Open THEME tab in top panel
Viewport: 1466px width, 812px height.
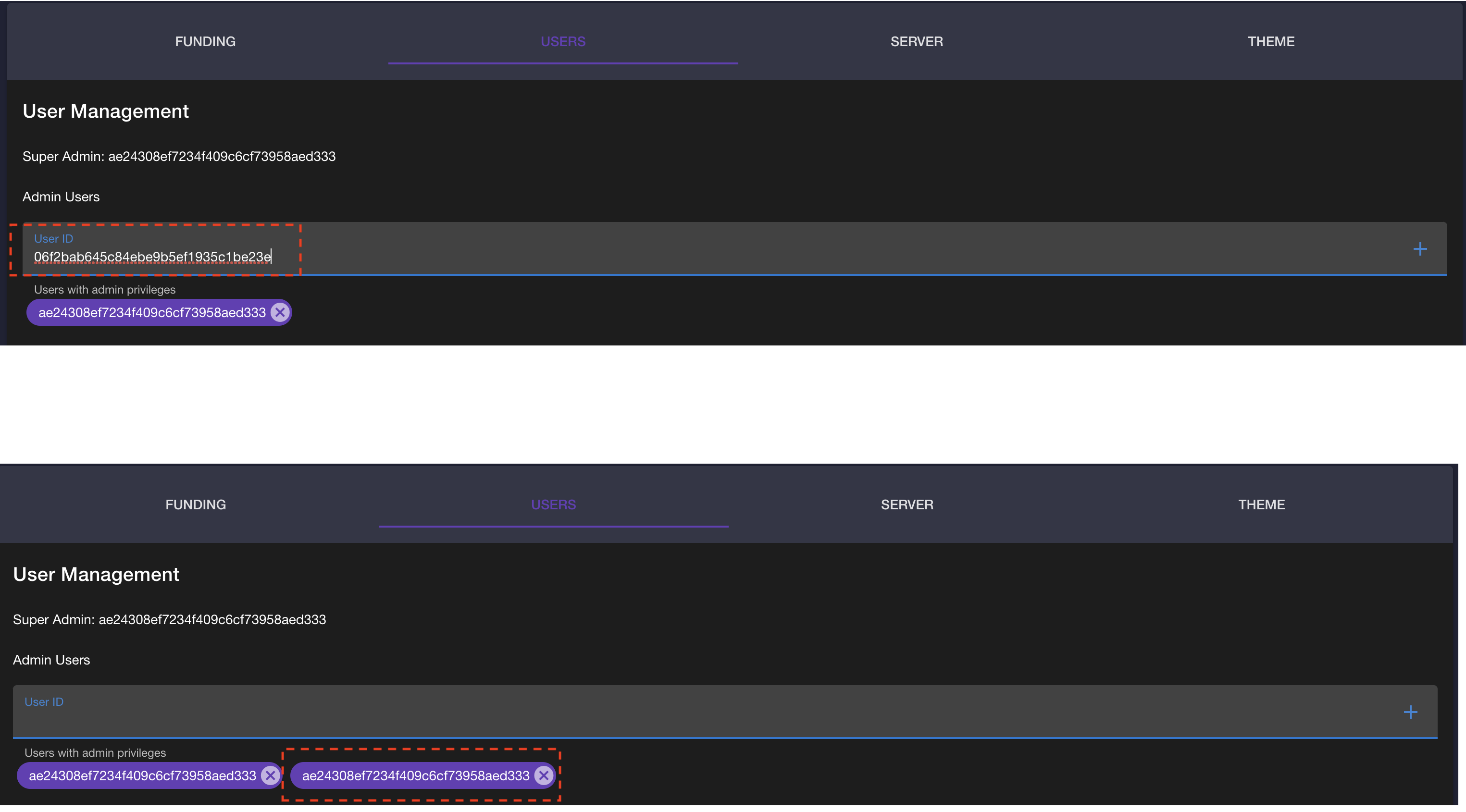click(x=1271, y=41)
